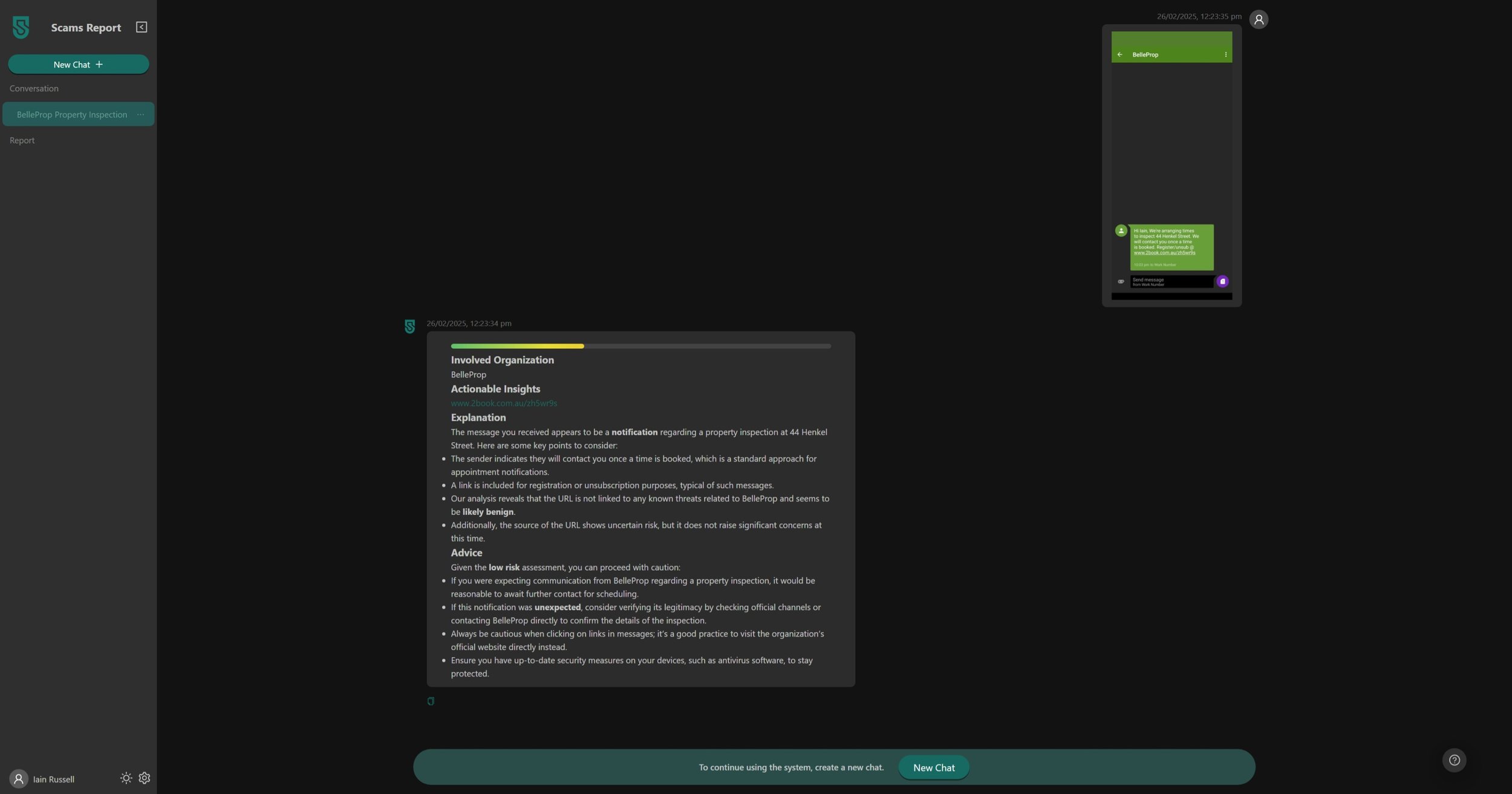Screen dimensions: 1512x794
Task: Click the assistant shield avatar next to the response
Action: 409,327
